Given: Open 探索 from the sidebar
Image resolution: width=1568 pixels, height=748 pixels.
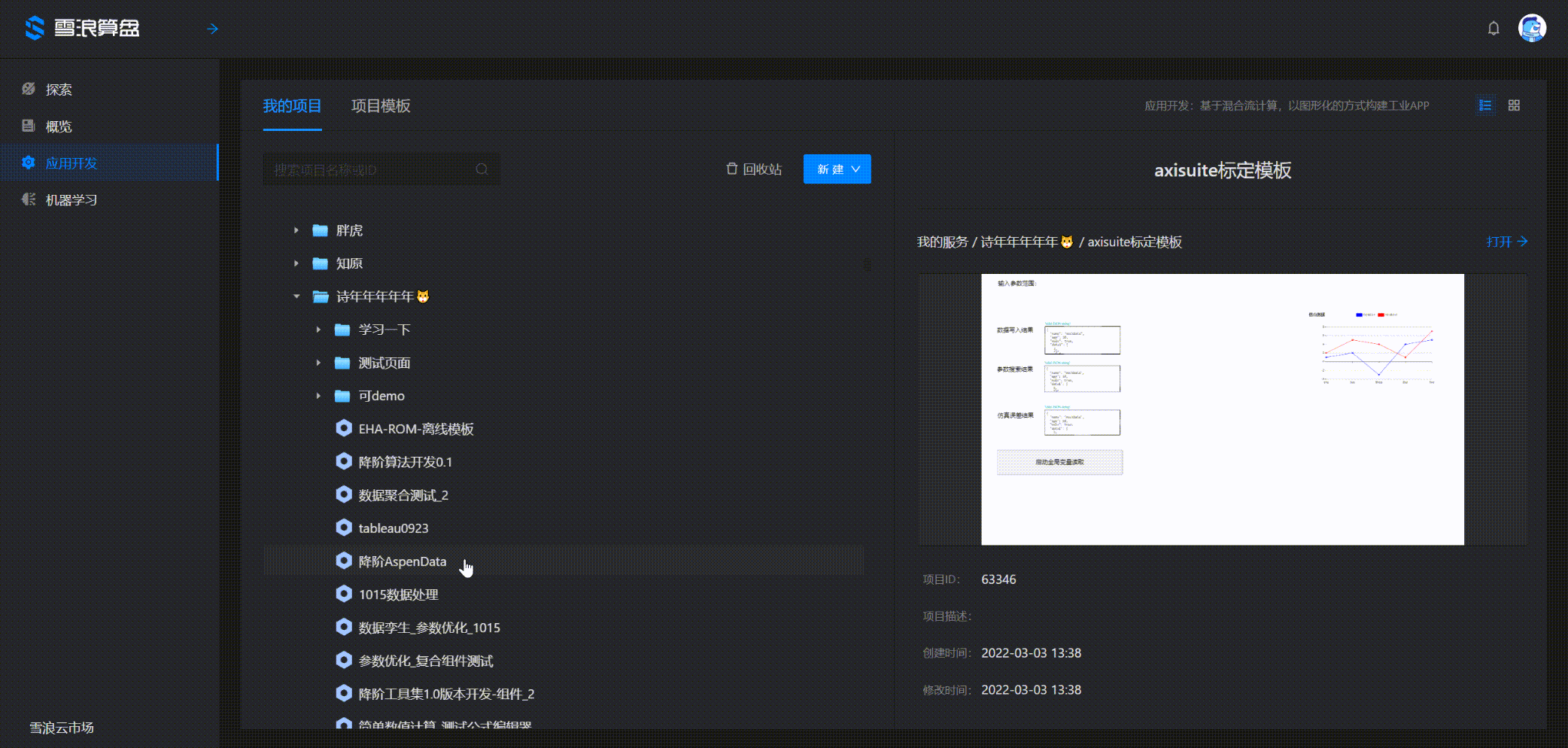Looking at the screenshot, I should tap(59, 90).
